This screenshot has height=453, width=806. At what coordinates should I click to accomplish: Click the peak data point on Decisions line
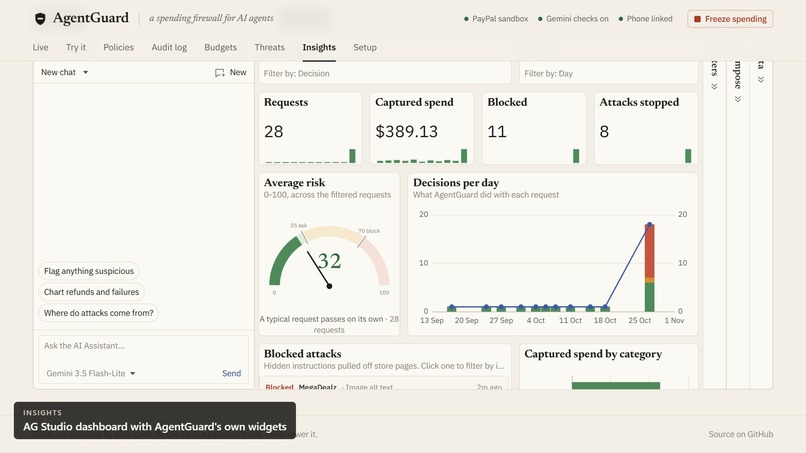coord(649,225)
